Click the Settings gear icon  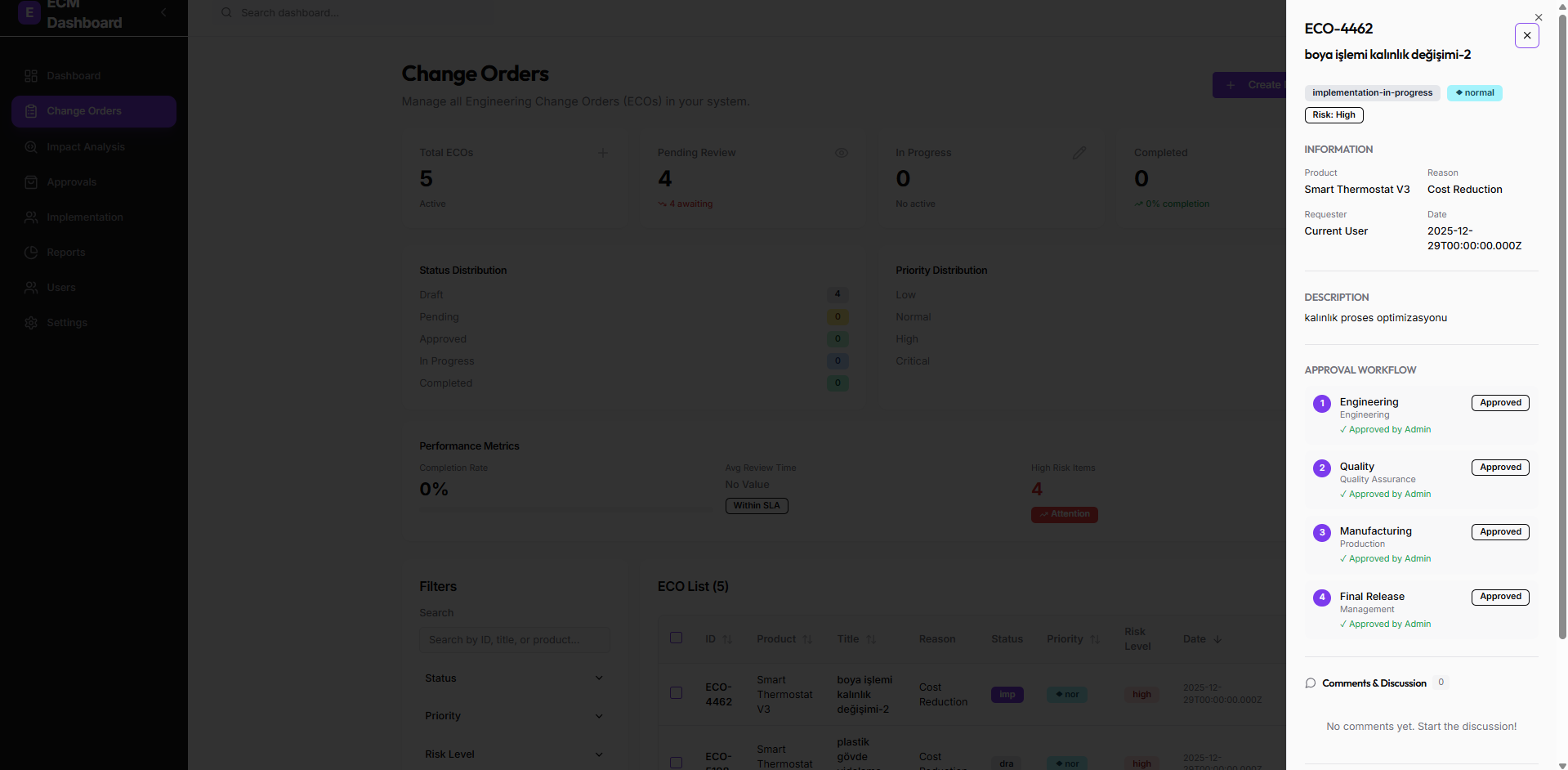point(31,323)
